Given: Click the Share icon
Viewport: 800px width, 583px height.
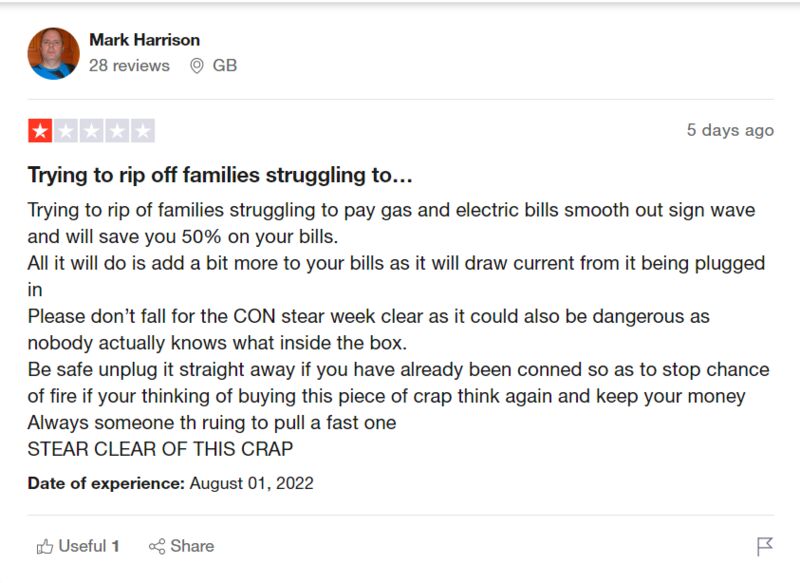Looking at the screenshot, I should point(155,547).
